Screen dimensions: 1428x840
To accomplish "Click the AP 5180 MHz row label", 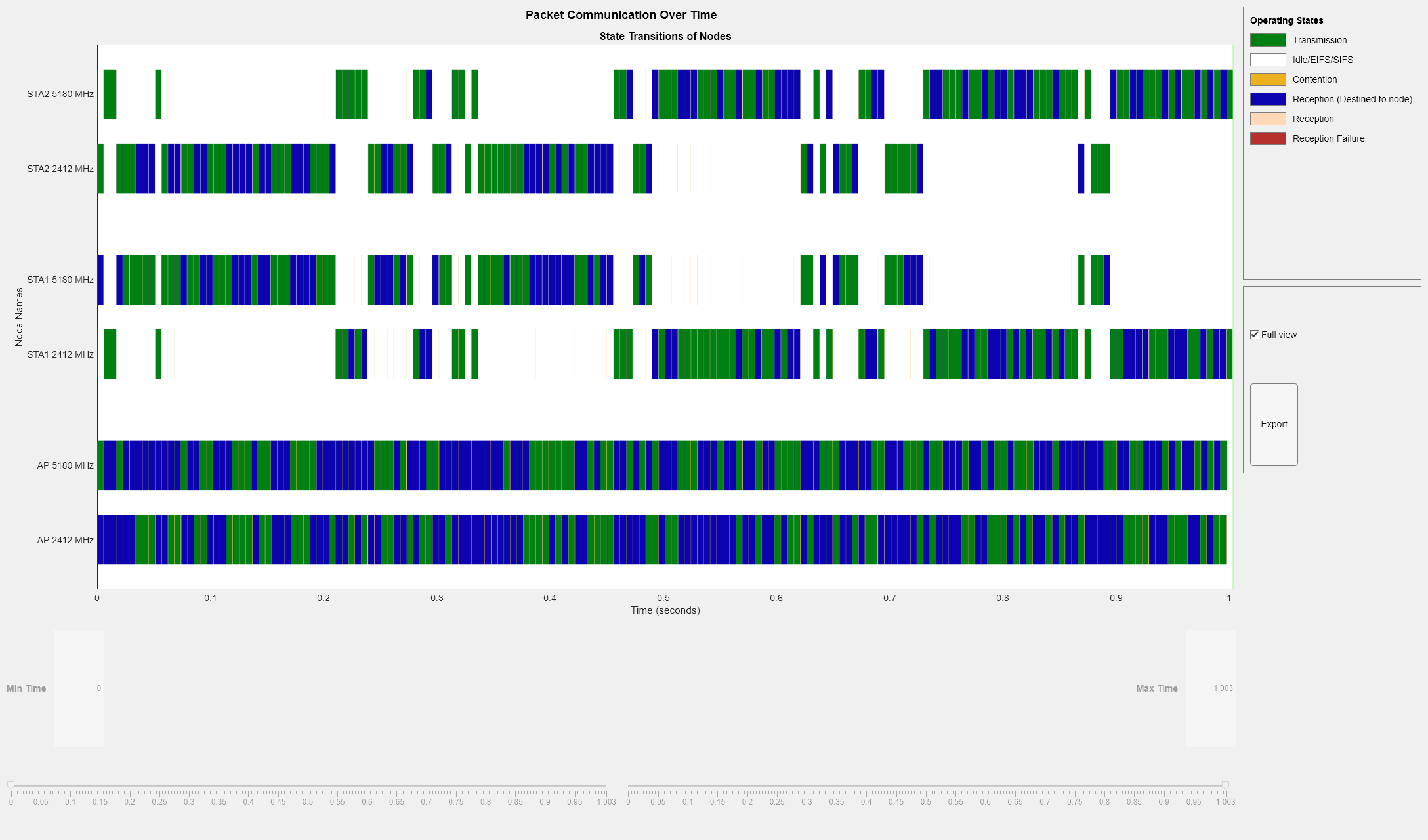I will [x=65, y=465].
